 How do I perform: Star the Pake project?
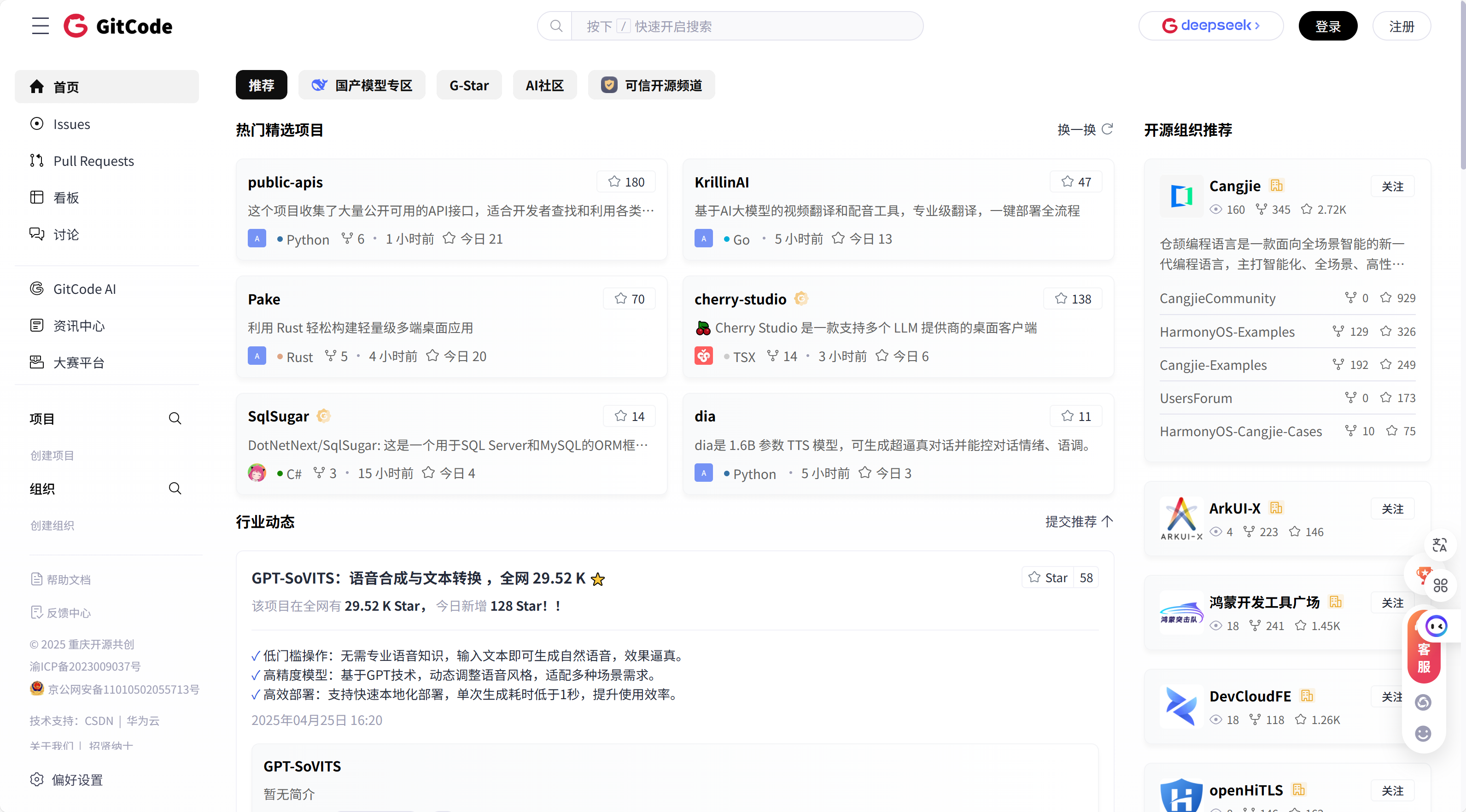630,299
